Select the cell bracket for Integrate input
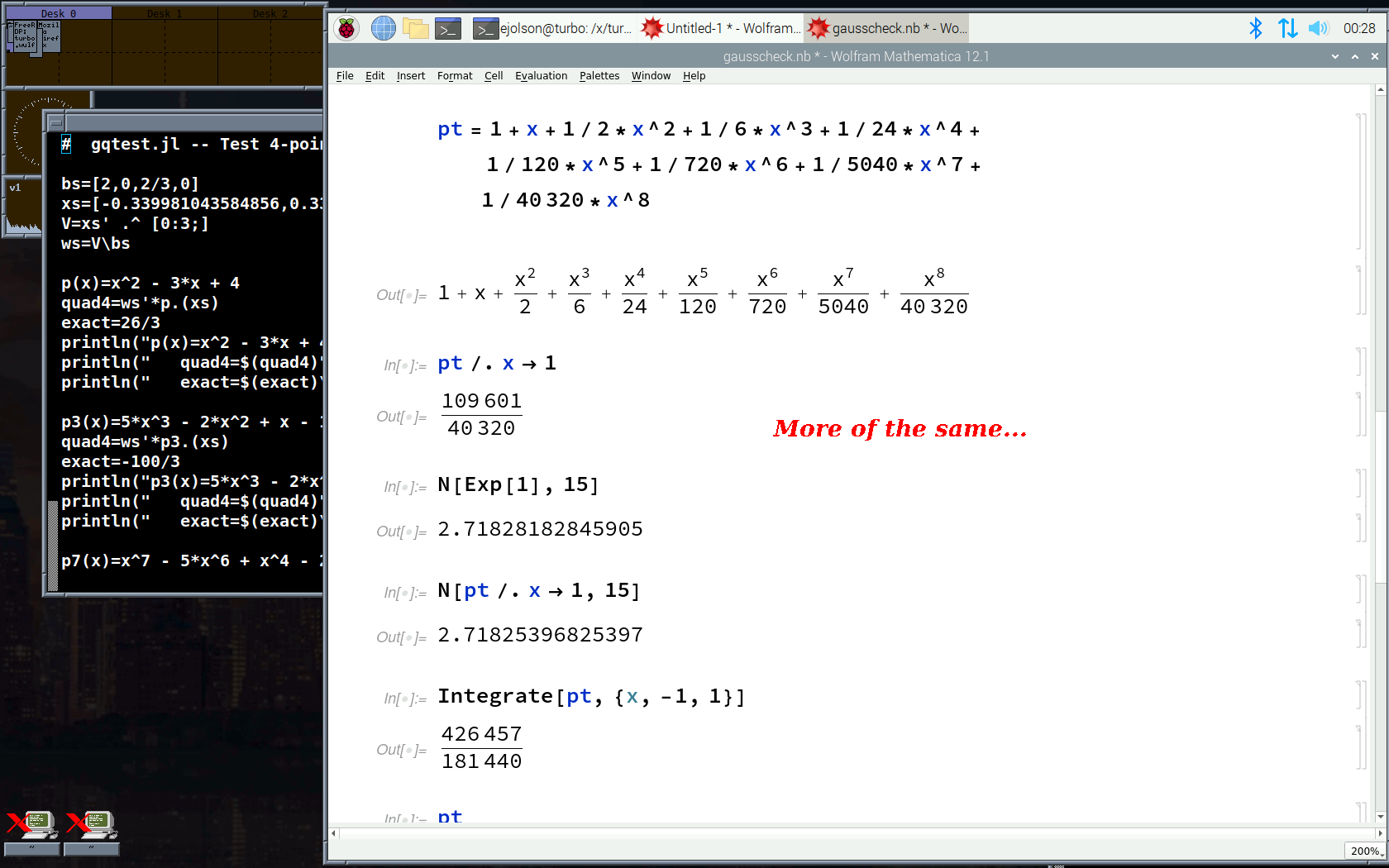This screenshot has width=1389, height=868. pos(1360,695)
